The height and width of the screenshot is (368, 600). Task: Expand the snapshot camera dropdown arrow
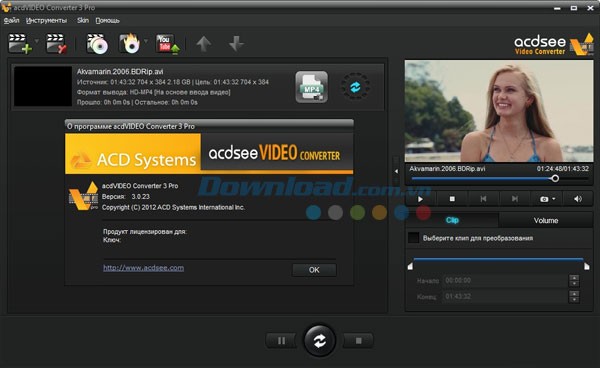(x=554, y=199)
